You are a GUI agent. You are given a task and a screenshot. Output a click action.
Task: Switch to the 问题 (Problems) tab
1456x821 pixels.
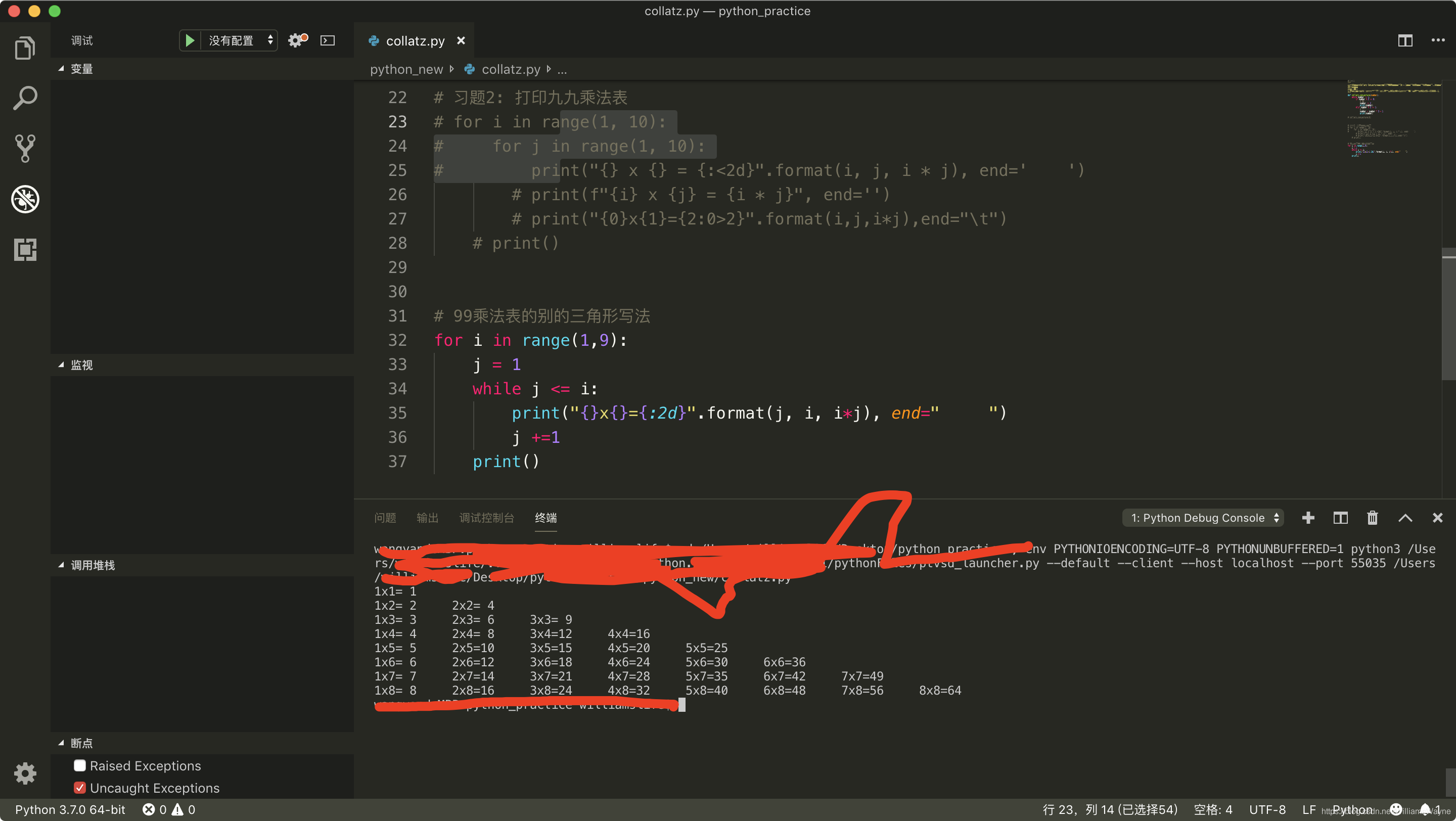(x=385, y=517)
